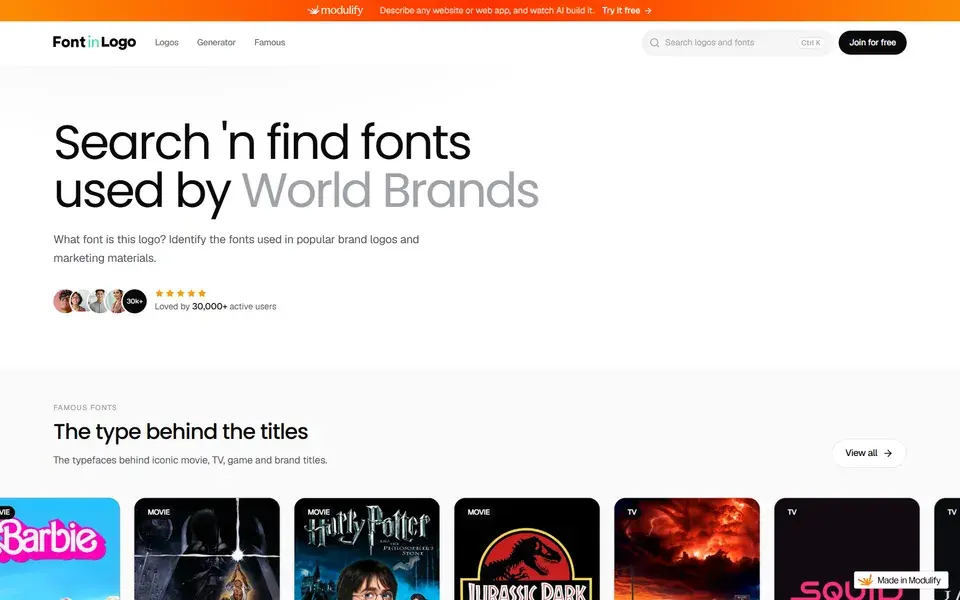This screenshot has height=600, width=960.
Task: Click the first user avatar in the row
Action: [x=64, y=301]
